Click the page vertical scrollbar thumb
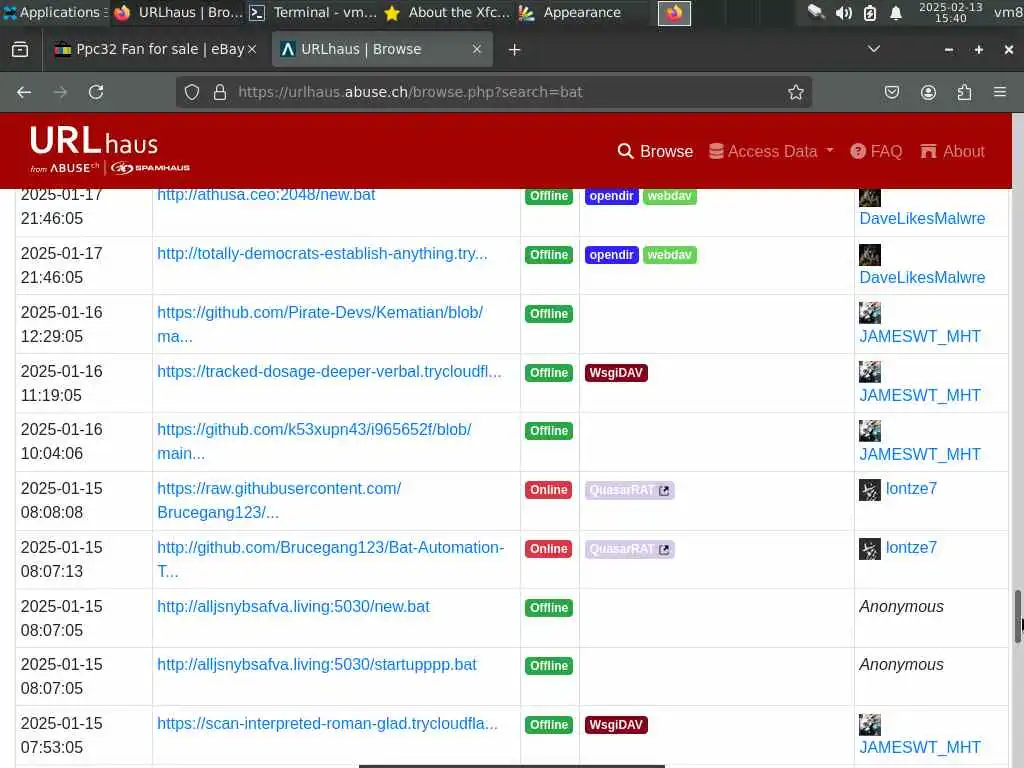Screen dimensions: 1024x768 tap(1017, 616)
